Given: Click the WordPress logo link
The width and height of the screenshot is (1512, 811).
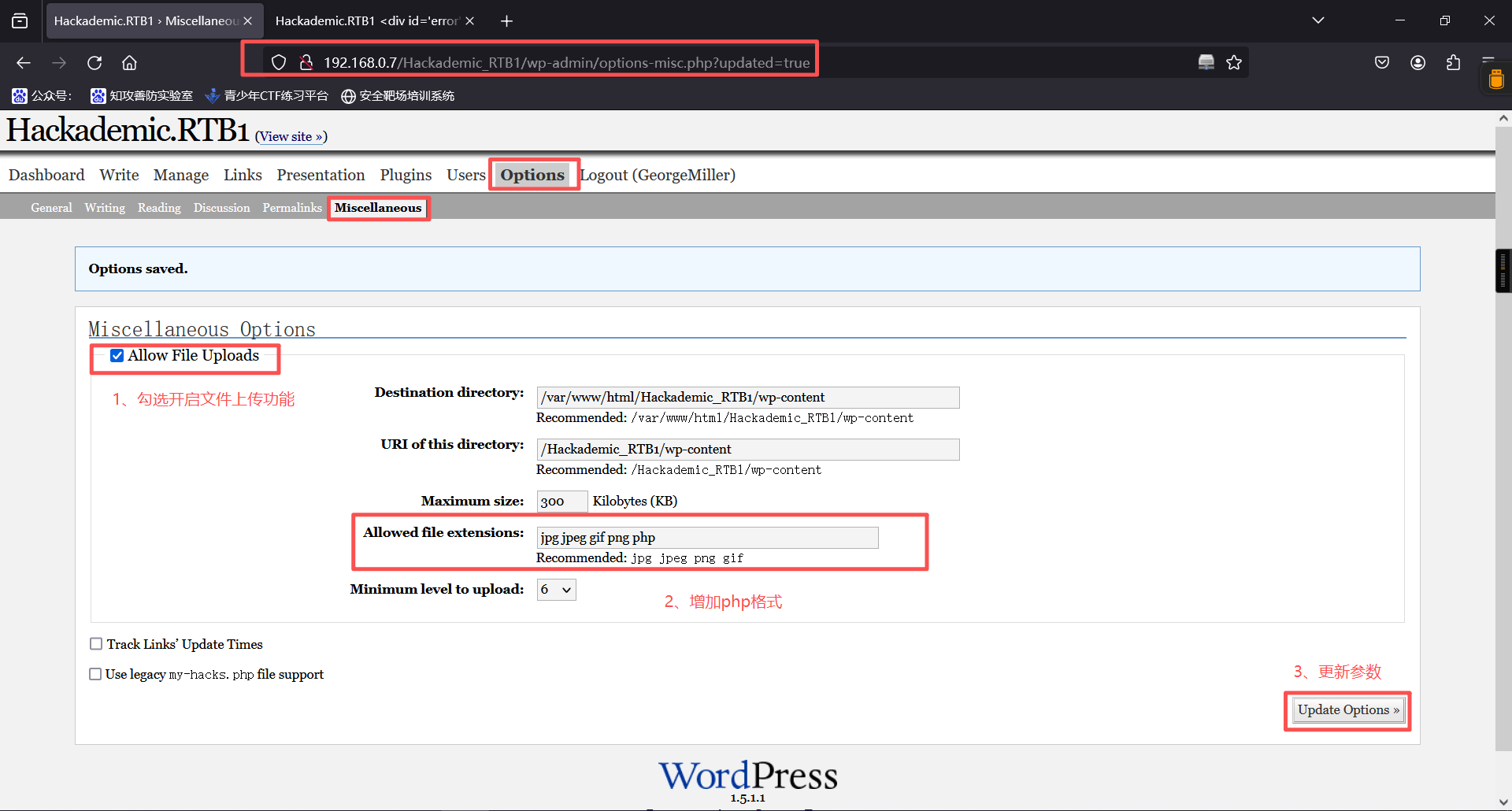Looking at the screenshot, I should [748, 776].
